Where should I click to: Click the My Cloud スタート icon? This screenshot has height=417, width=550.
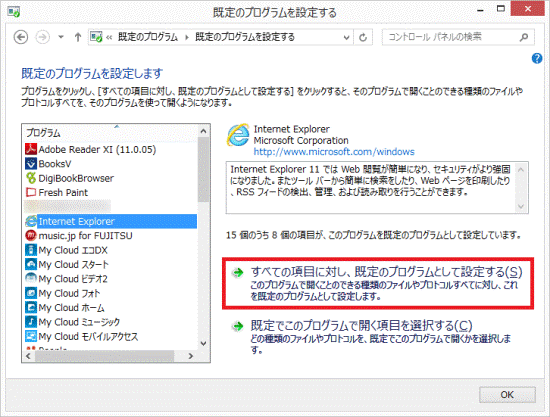pos(31,264)
